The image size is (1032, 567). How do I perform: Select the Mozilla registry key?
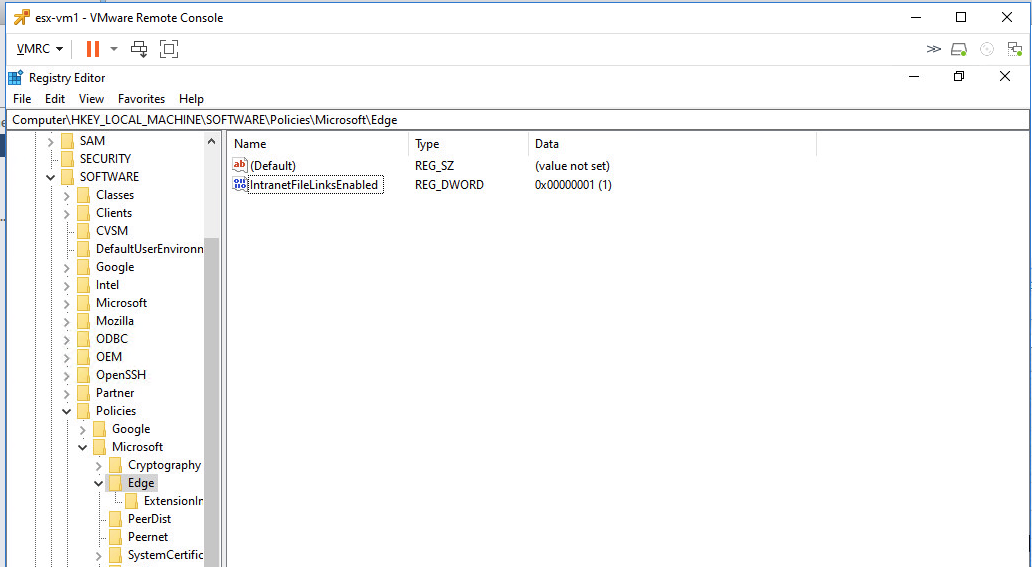(114, 321)
